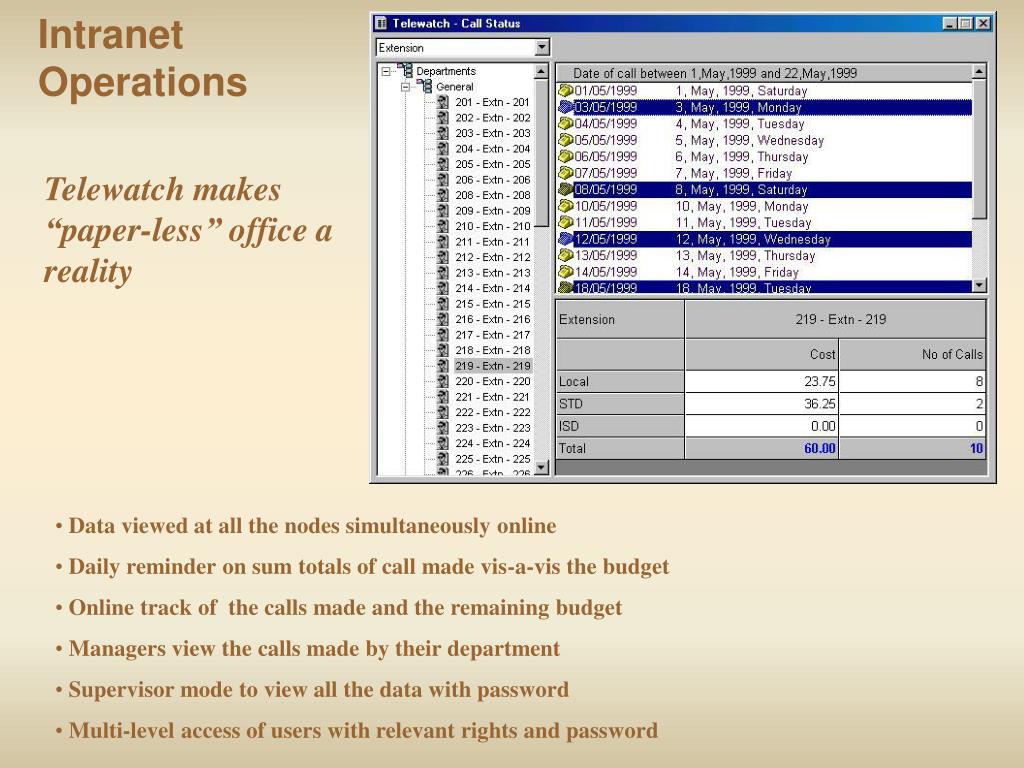Click phone icon beside 208 - Extn - 208
Image resolution: width=1024 pixels, height=768 pixels.
coord(443,195)
